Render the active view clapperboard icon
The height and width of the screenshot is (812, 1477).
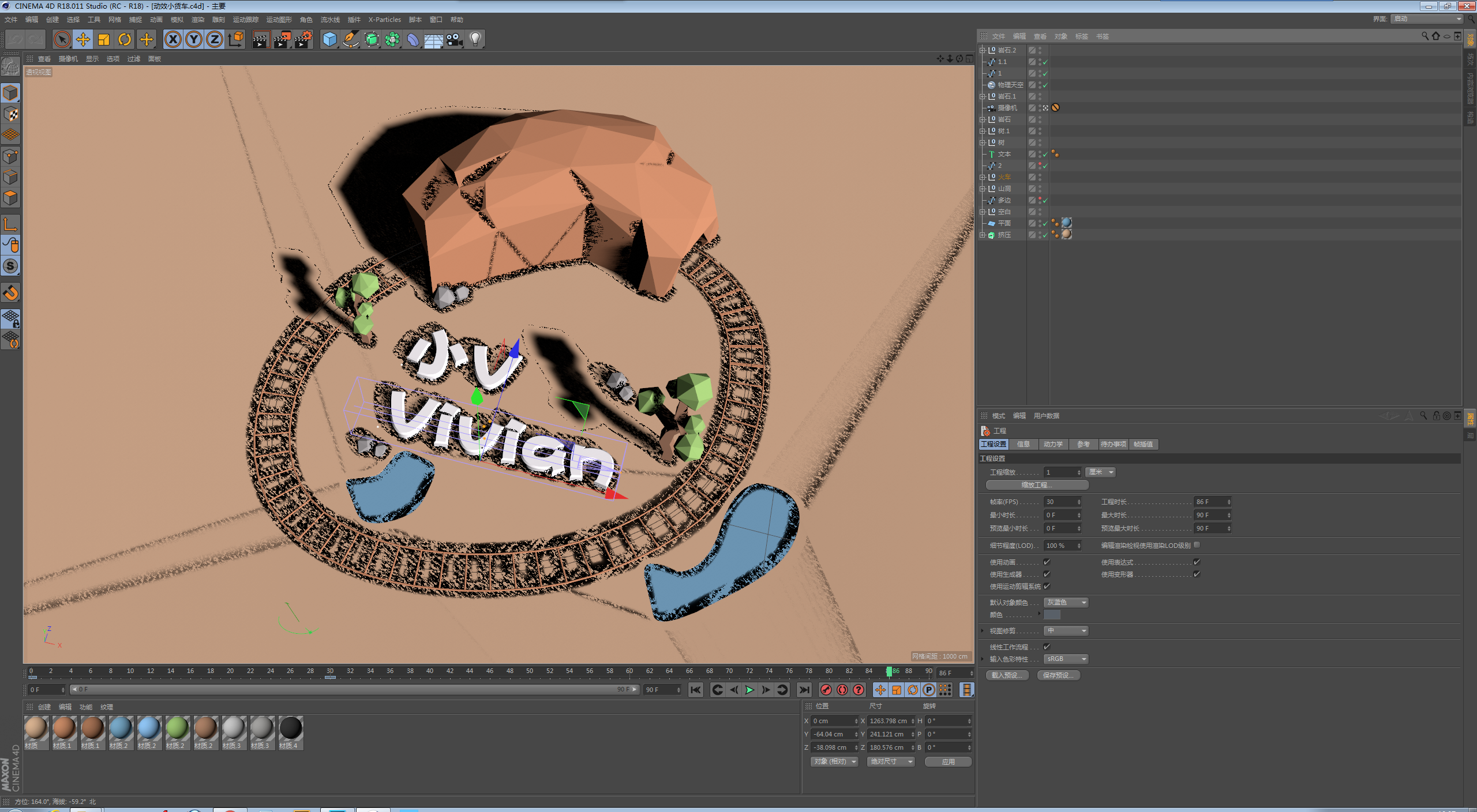click(261, 39)
